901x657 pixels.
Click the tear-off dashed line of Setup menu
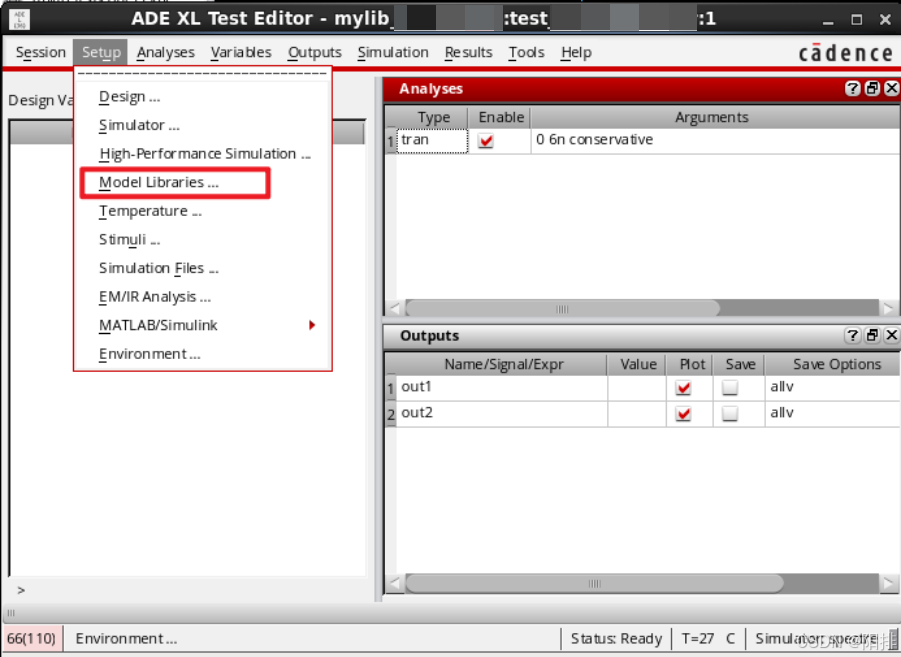(203, 74)
